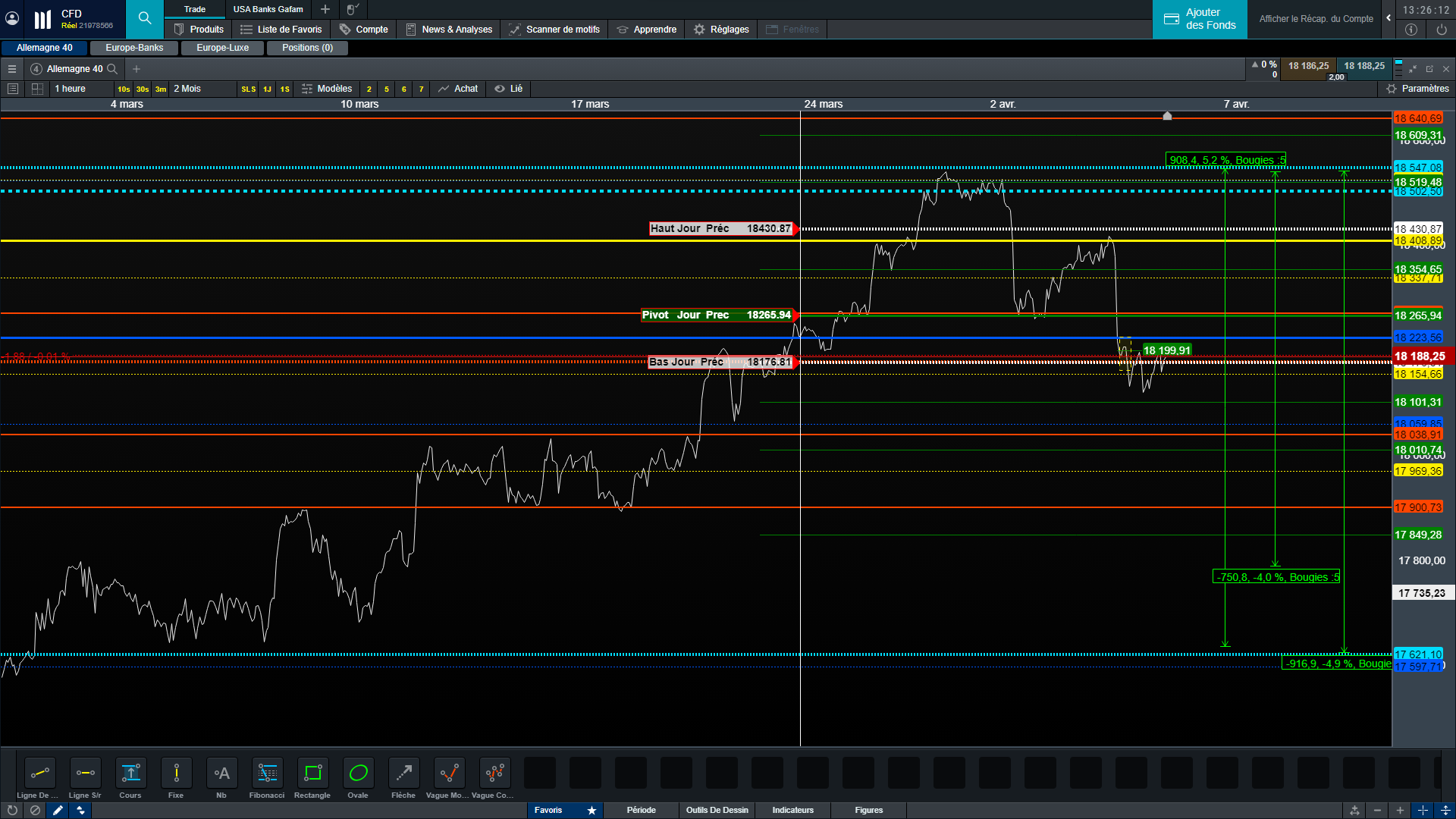The width and height of the screenshot is (1456, 819).
Task: Click the search magnifier in top bar
Action: [x=144, y=18]
